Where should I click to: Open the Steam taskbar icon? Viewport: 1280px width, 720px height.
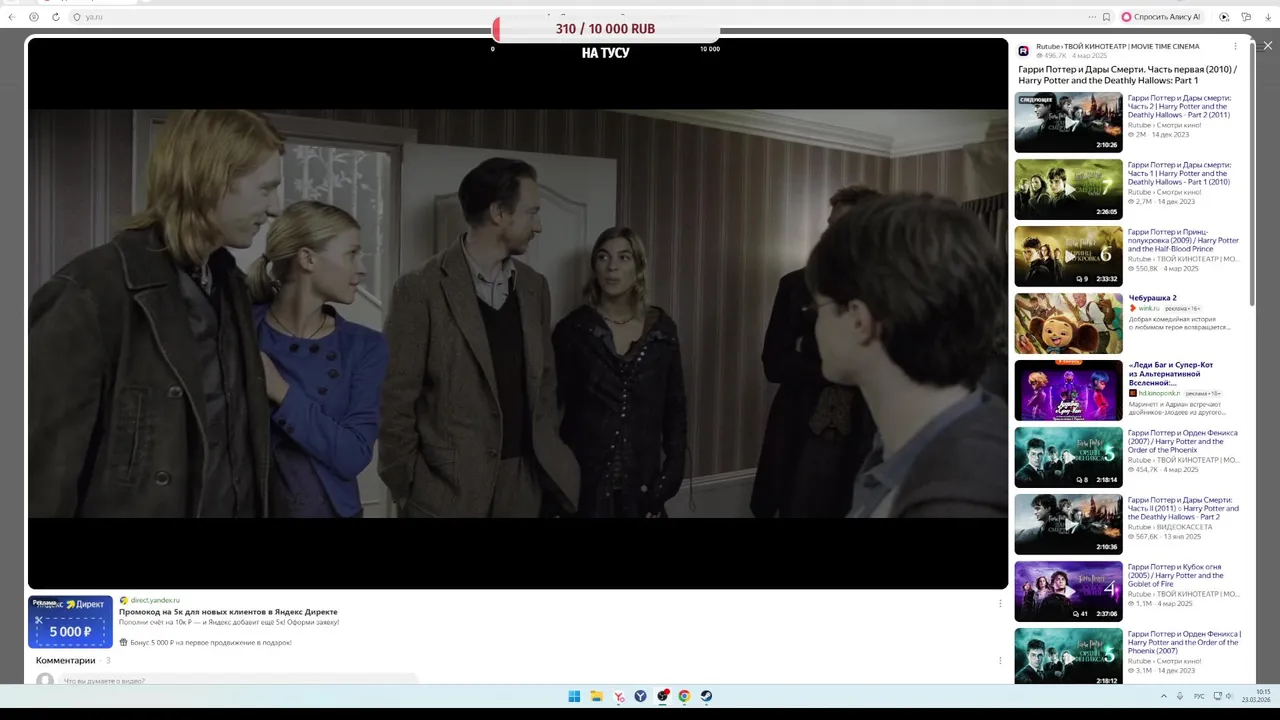[x=706, y=696]
